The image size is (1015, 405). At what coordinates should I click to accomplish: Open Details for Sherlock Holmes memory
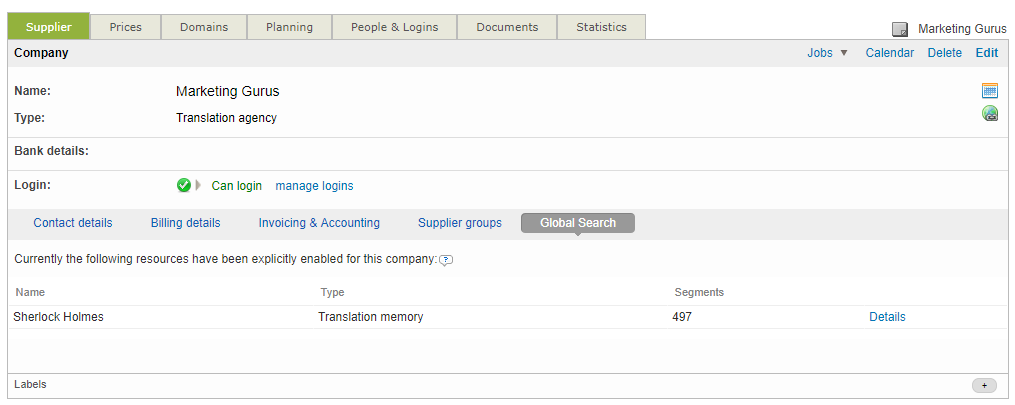[887, 317]
